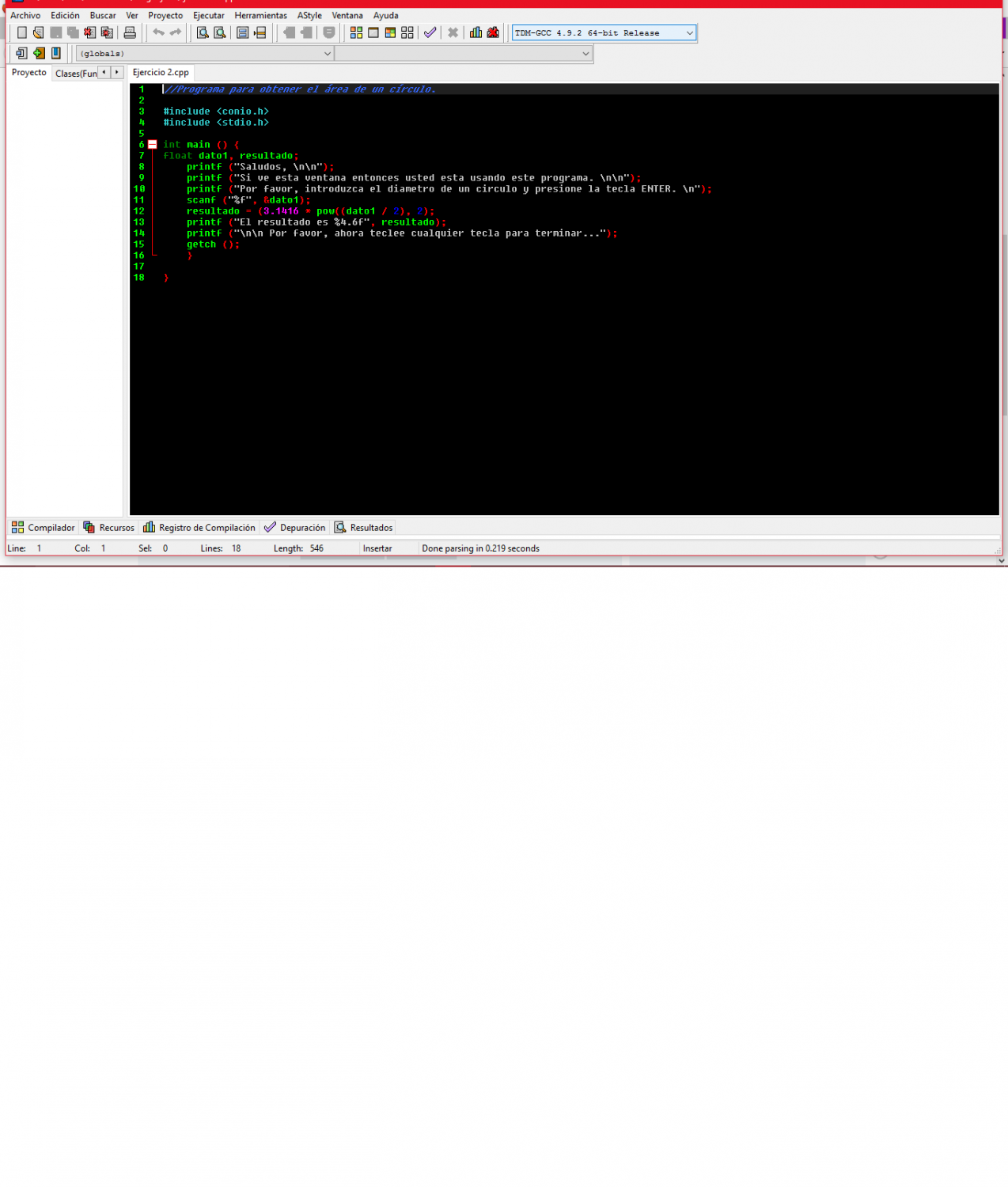This screenshot has height=1187, width=1008.
Task: Open the AStyle menu
Action: (x=309, y=15)
